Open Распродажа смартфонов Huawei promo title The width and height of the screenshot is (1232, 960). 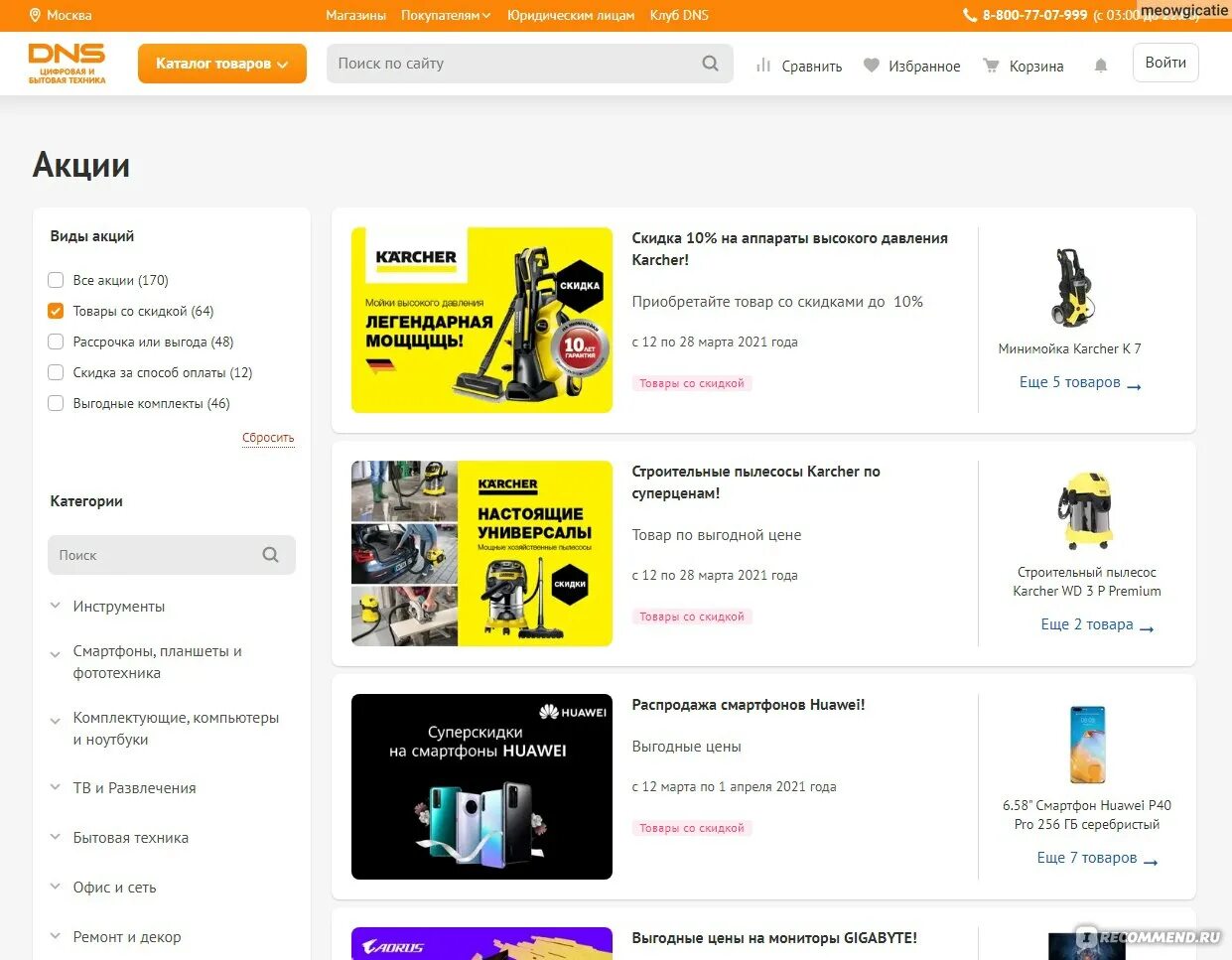748,705
